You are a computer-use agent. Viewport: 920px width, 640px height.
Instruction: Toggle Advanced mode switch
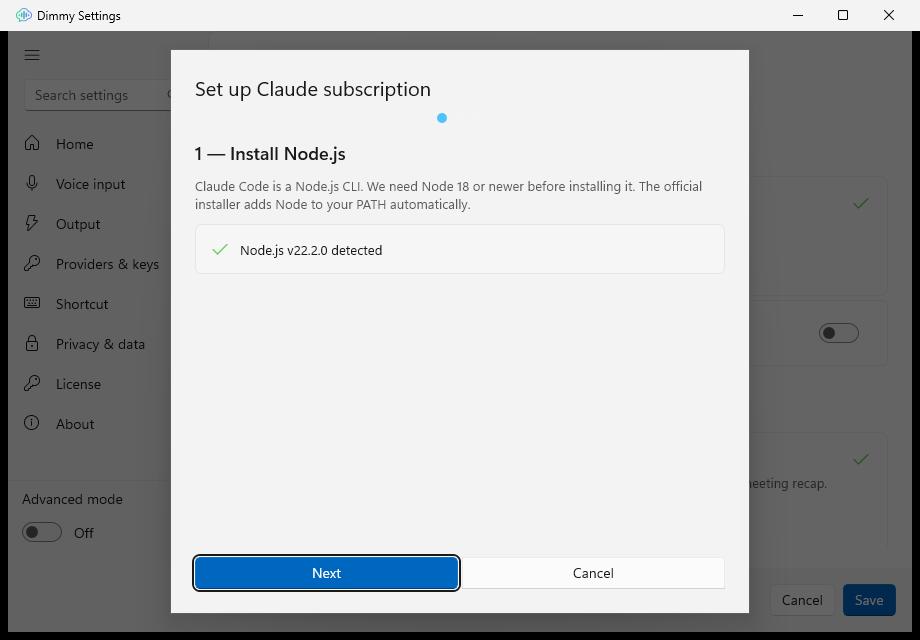click(42, 532)
